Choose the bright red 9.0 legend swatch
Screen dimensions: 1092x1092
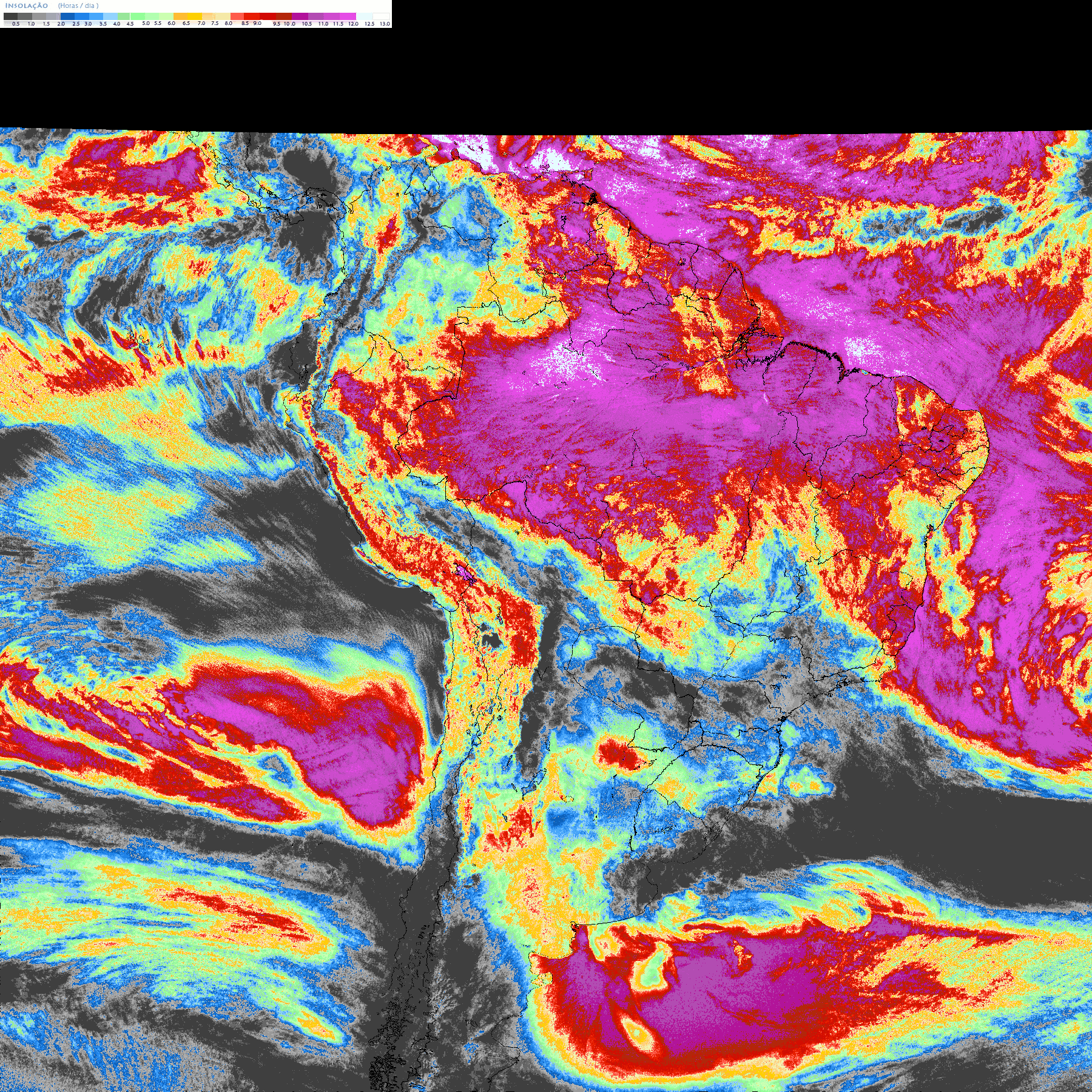tap(252, 16)
